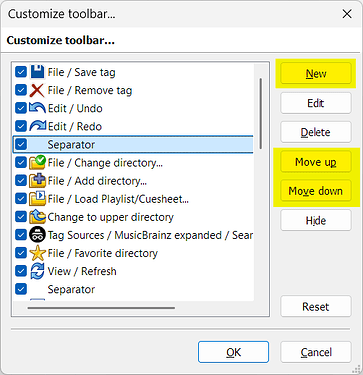Click the Load Playlist/Cuesheet folder icon
Viewport: 363px width, 375px height.
pyautogui.click(x=37, y=198)
